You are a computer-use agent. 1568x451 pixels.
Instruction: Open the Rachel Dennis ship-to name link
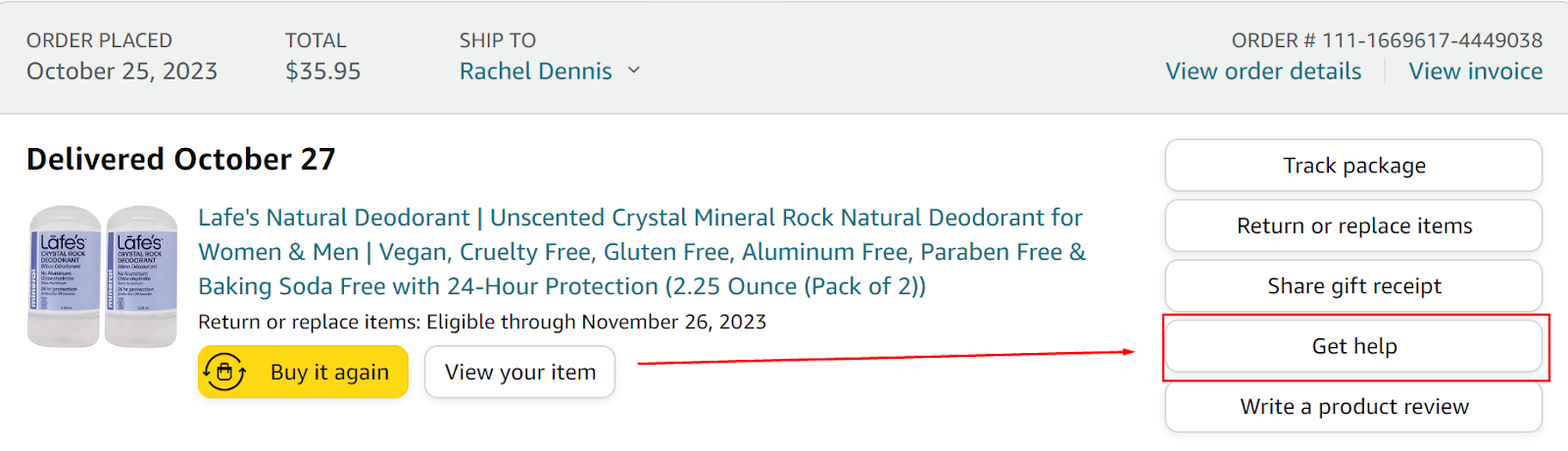tap(535, 72)
